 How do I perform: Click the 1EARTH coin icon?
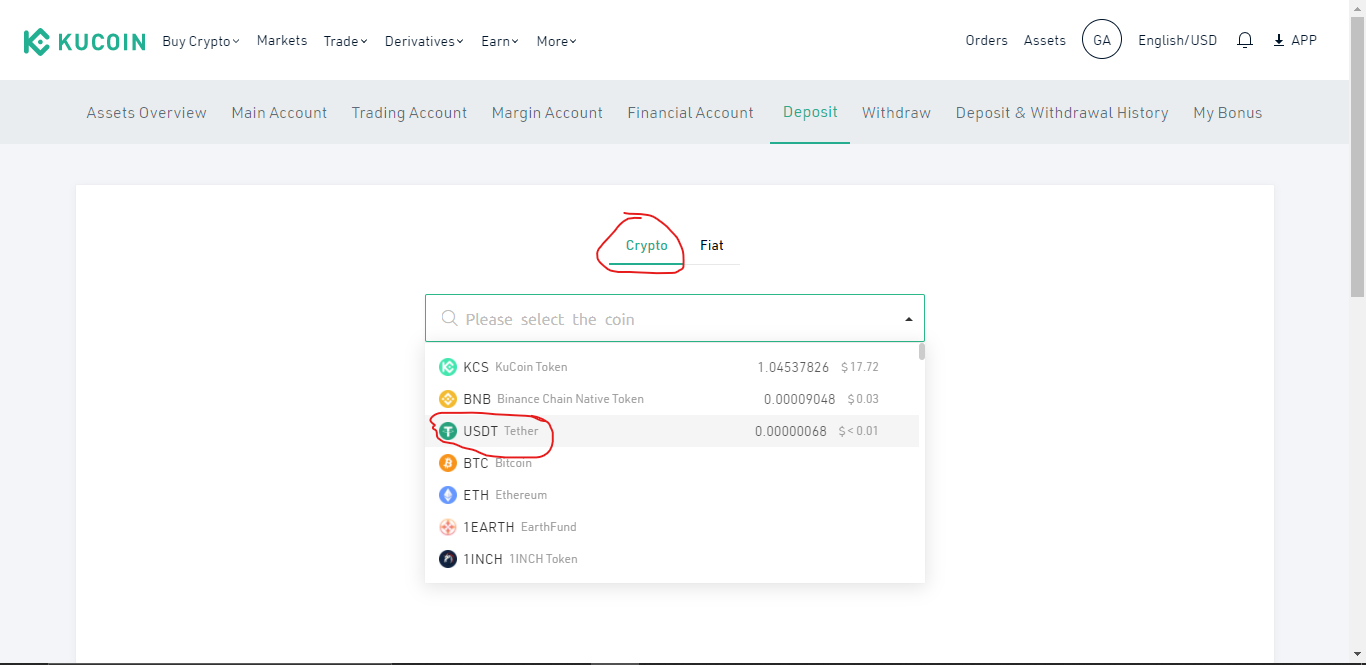(448, 527)
